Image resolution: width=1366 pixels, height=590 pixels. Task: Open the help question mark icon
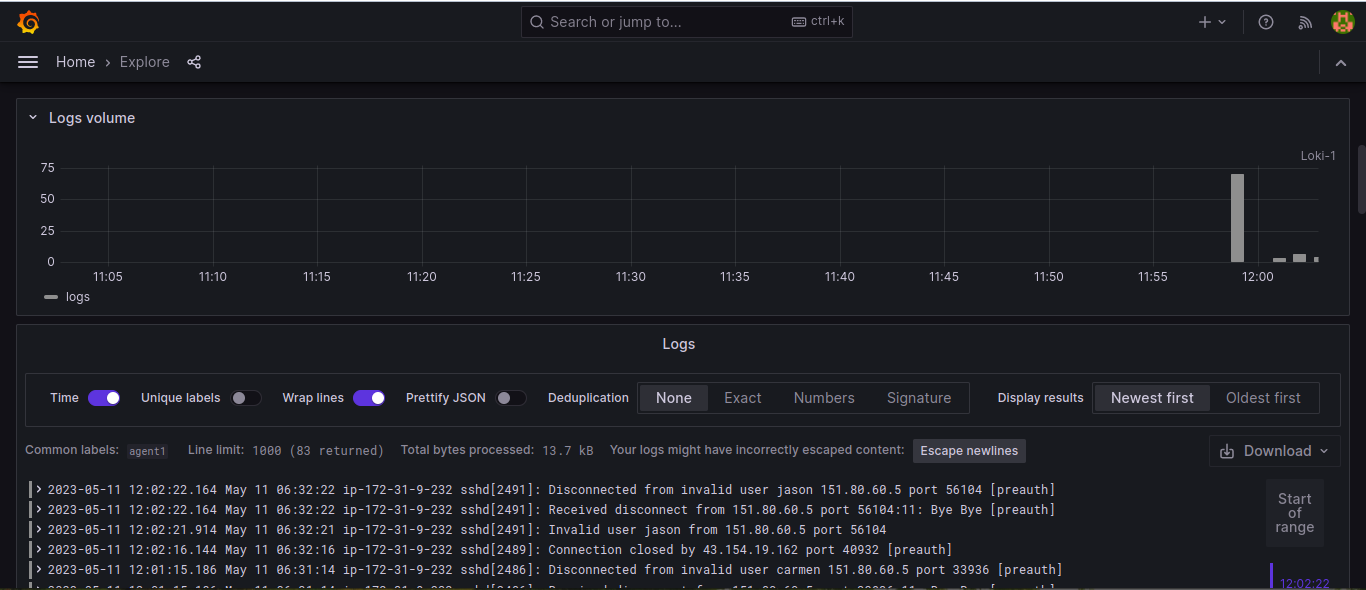pyautogui.click(x=1266, y=22)
